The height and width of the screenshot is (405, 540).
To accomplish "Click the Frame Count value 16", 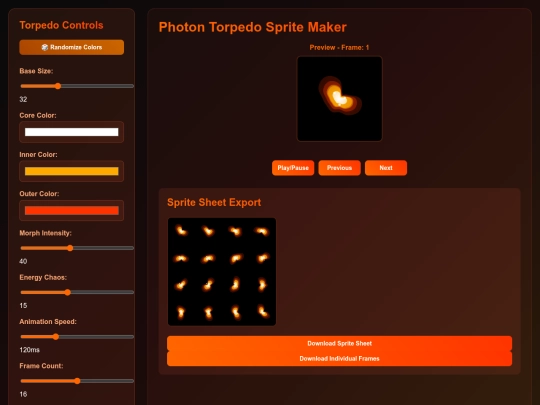I will (23, 394).
